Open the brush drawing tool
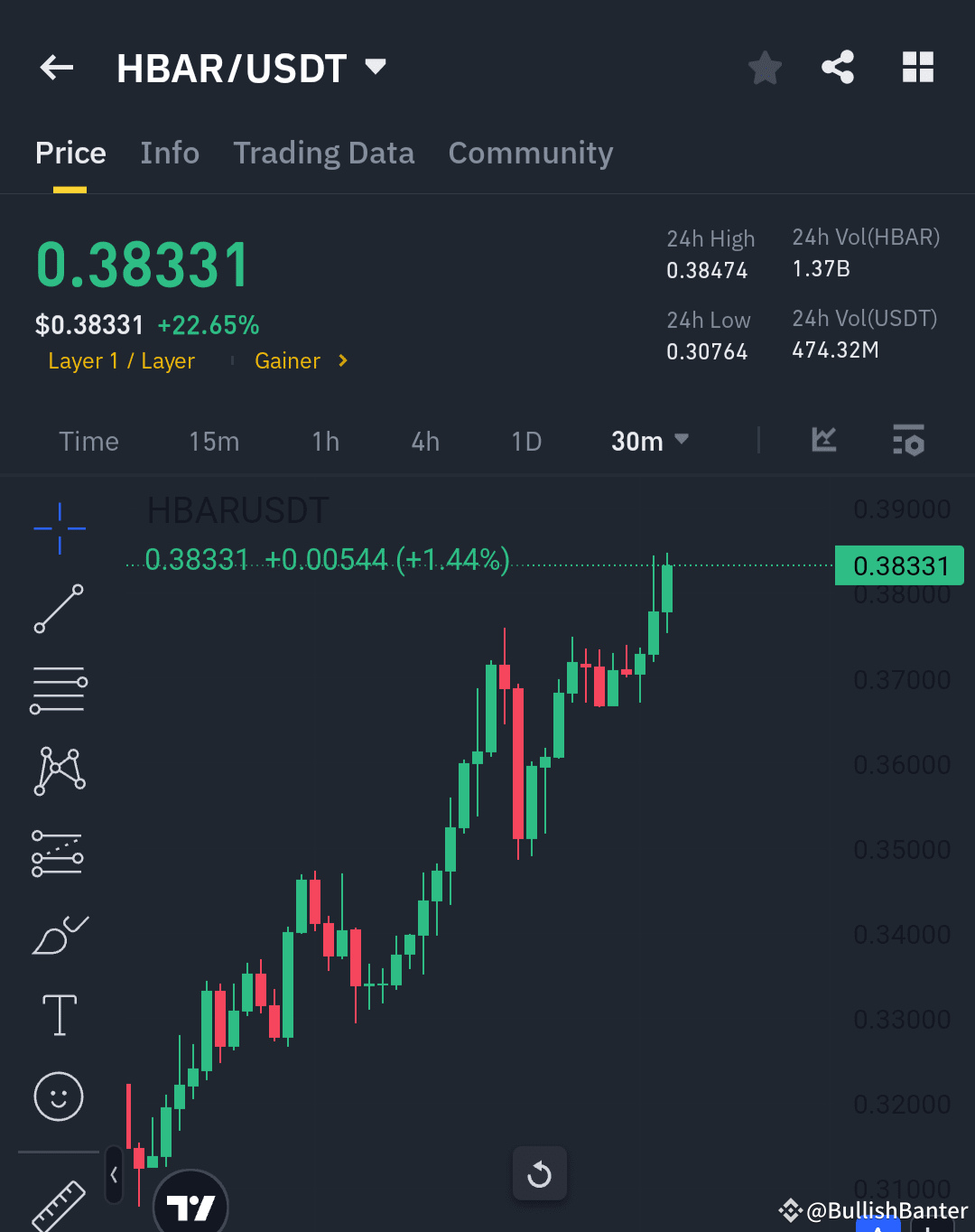 (59, 935)
